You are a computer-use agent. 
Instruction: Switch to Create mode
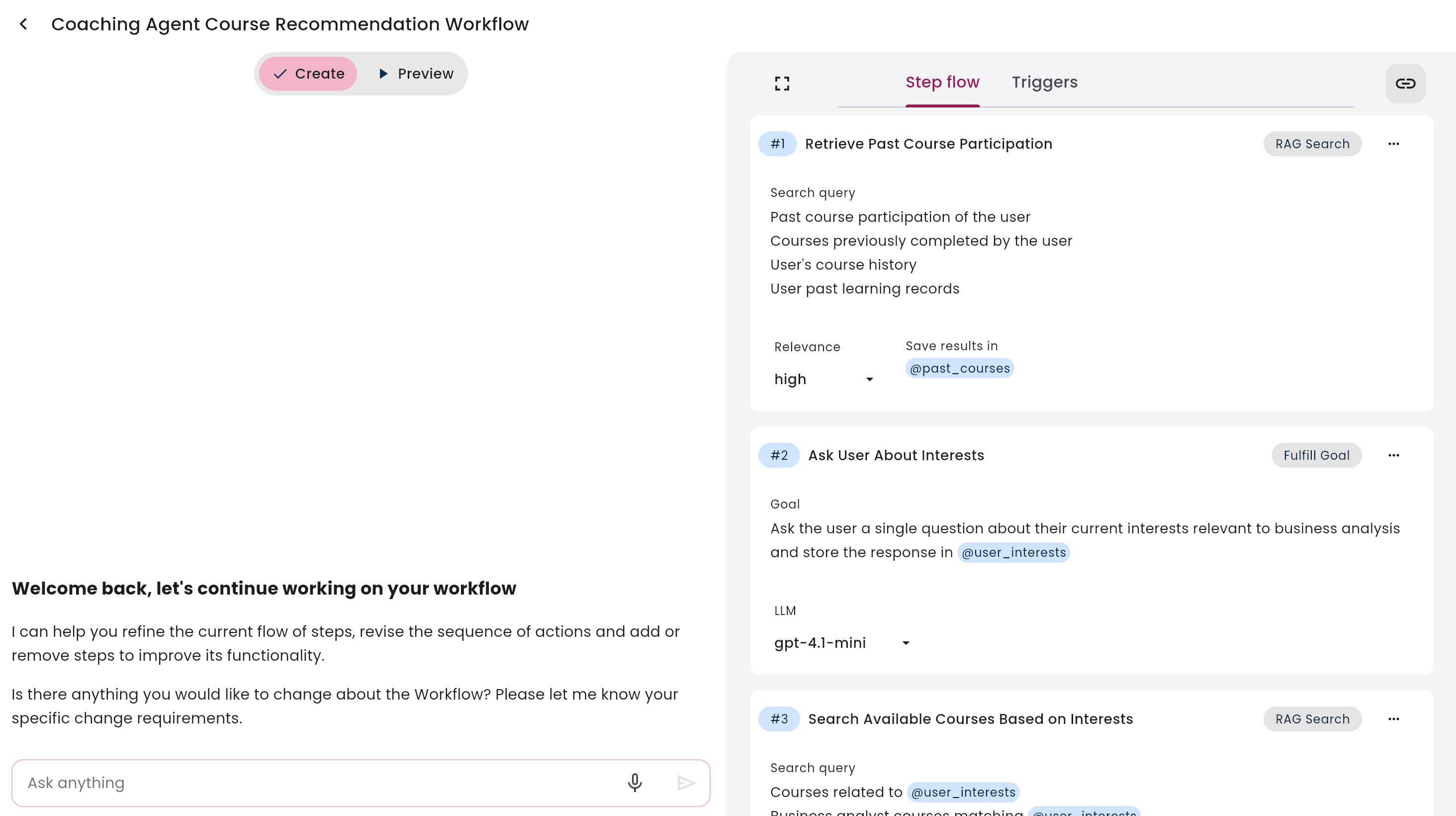click(308, 74)
